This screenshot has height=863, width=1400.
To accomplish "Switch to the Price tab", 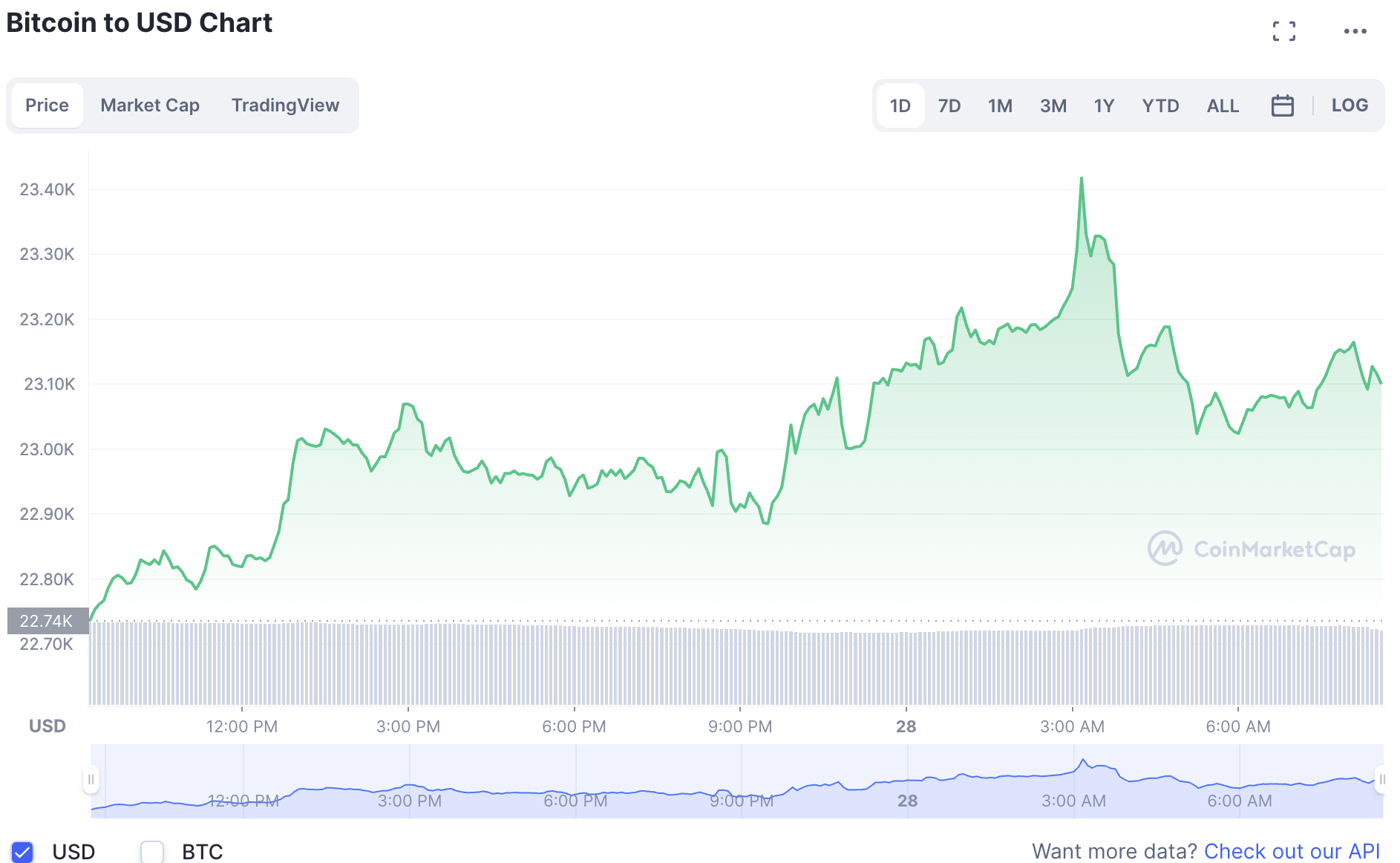I will [48, 105].
